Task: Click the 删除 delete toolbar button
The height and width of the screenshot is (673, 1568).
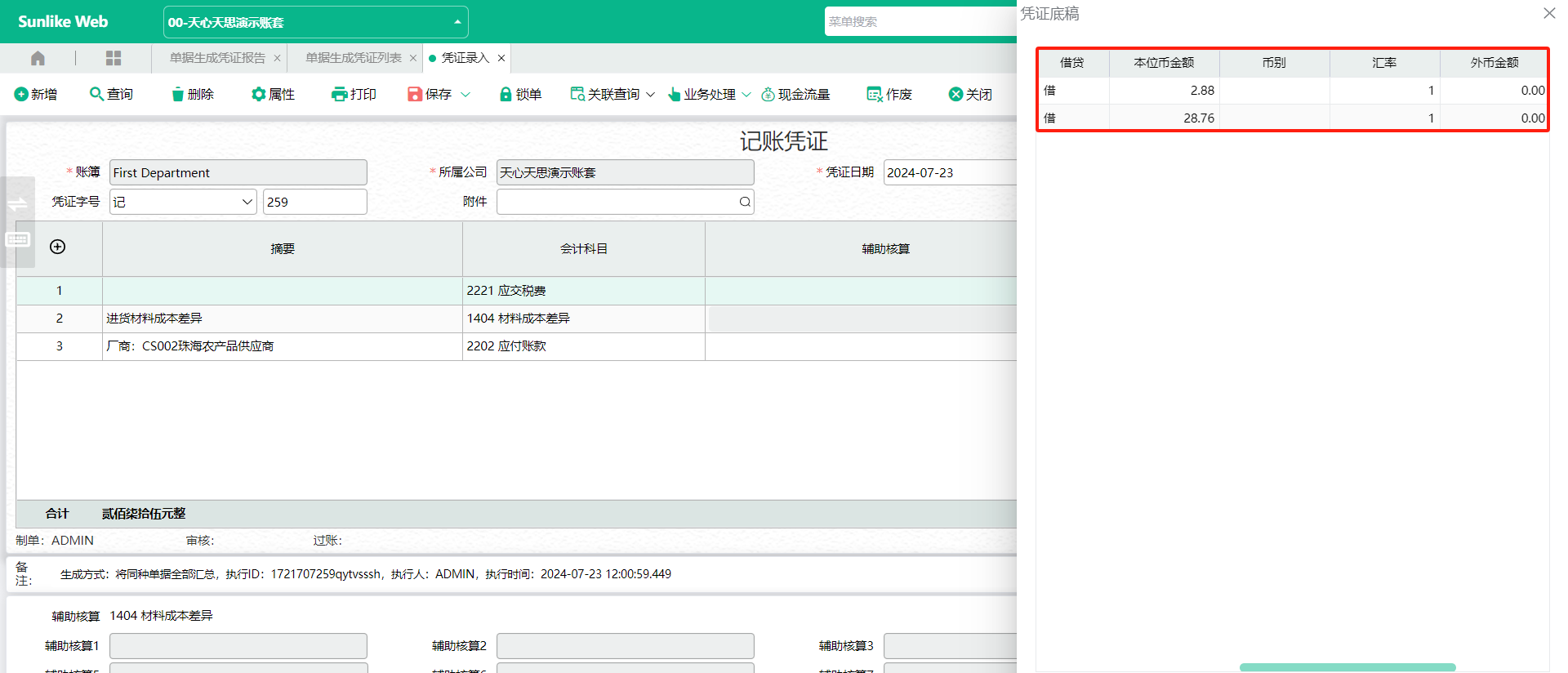Action: tap(193, 95)
